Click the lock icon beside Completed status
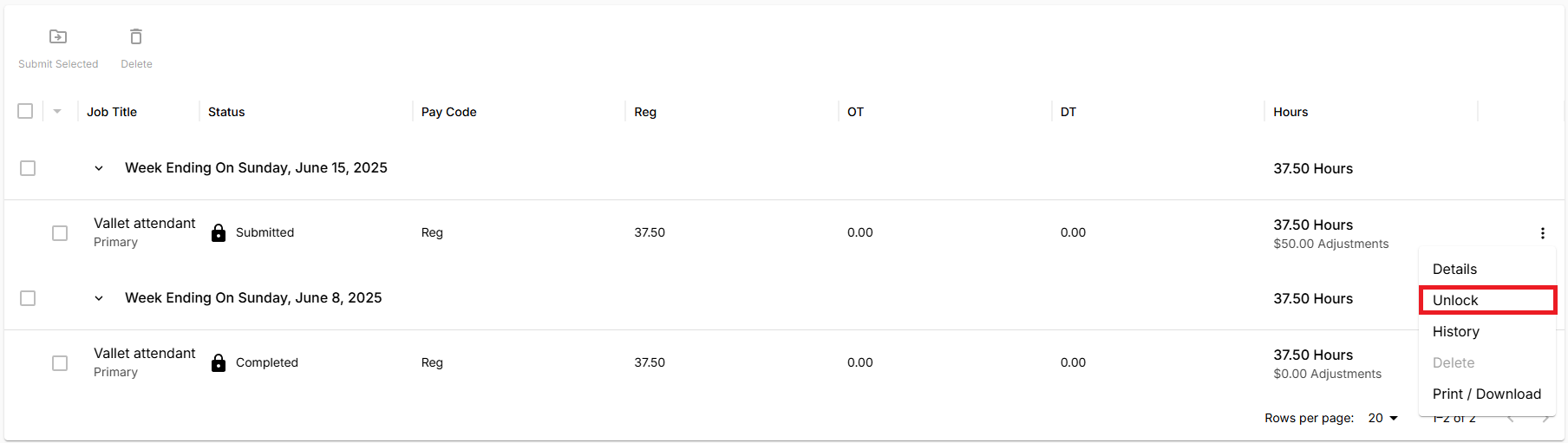 tap(219, 362)
